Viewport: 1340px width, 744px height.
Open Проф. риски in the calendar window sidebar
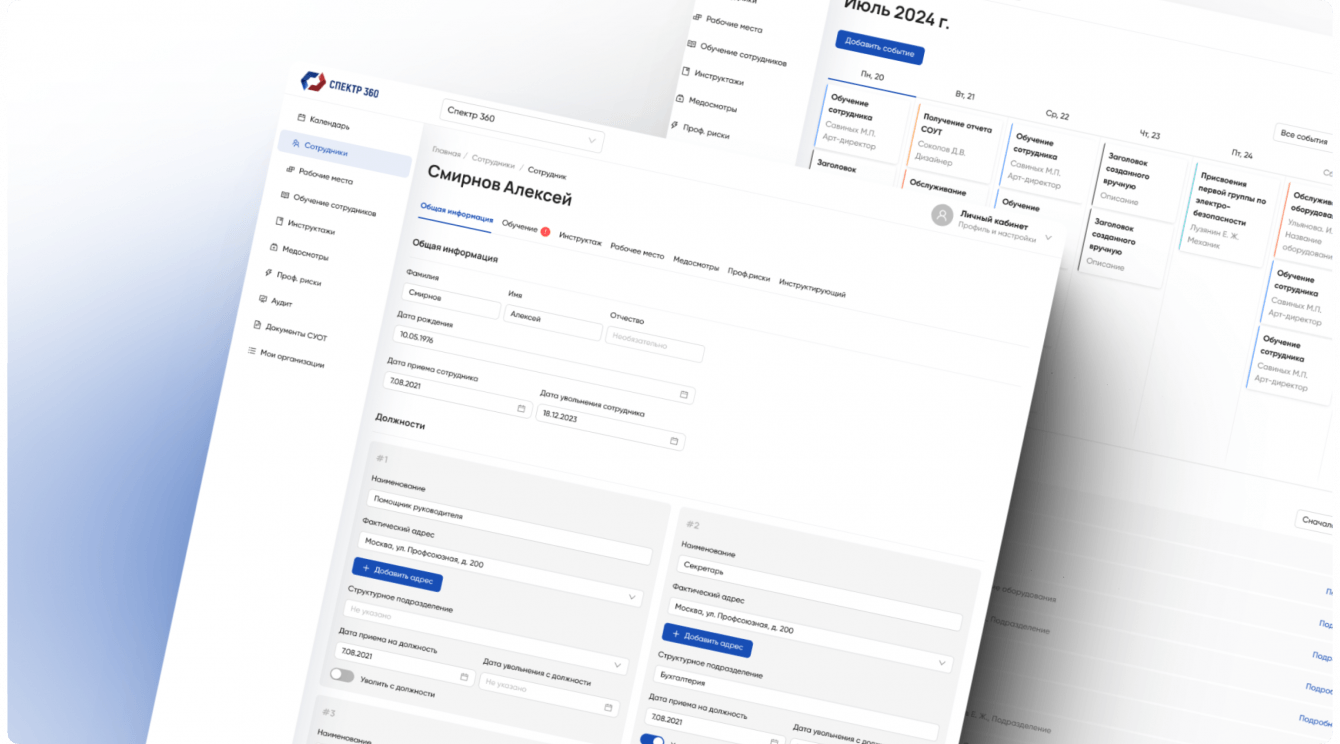tap(699, 131)
